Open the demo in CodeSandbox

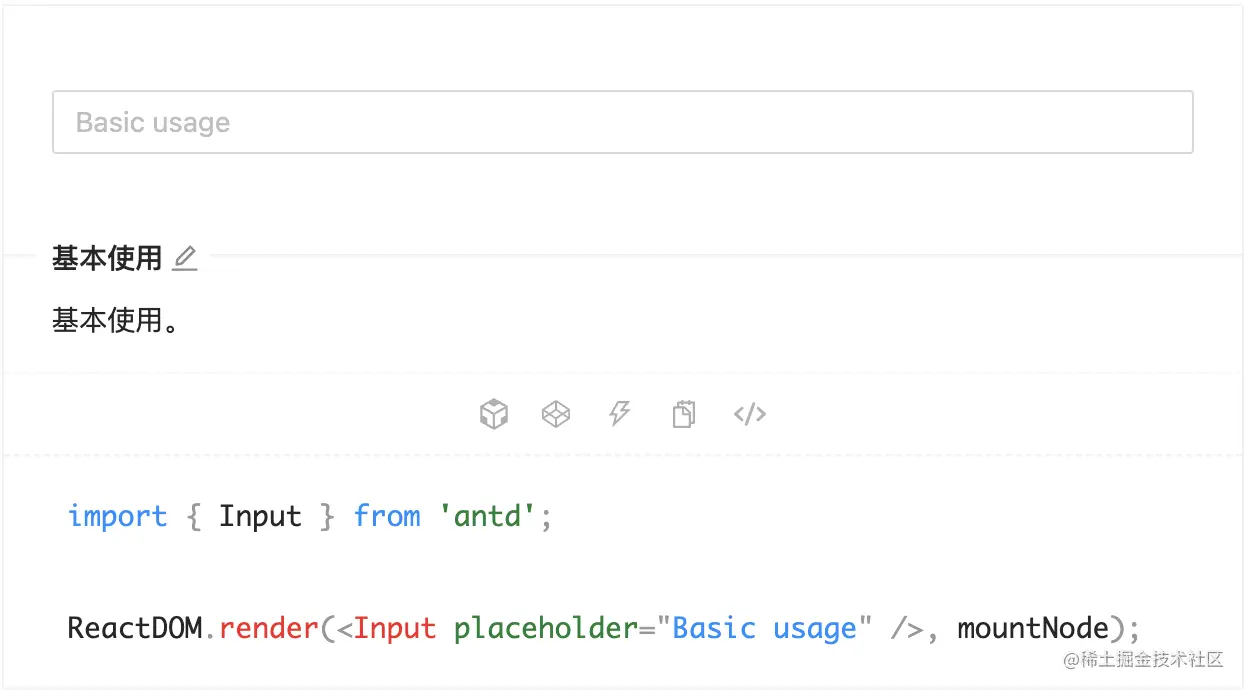[x=494, y=414]
